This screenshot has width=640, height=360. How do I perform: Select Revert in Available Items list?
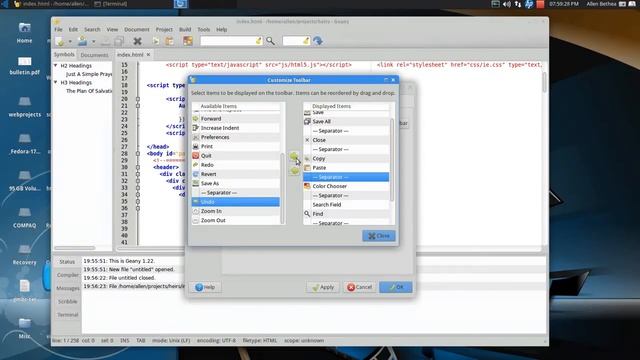pos(236,174)
